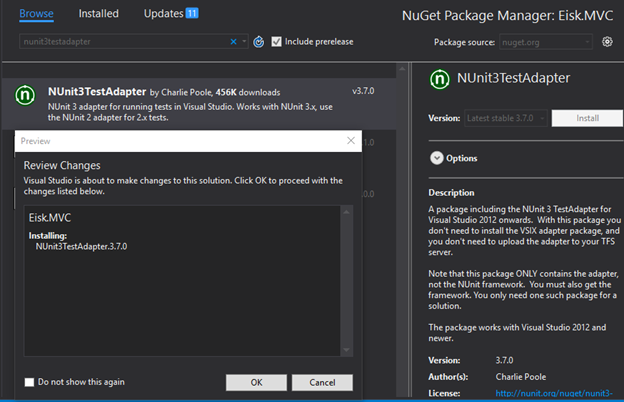Screen dimensions: 624x402
Task: Open the Version dropdown showing Latest stable 3.7.0
Action: coord(506,118)
